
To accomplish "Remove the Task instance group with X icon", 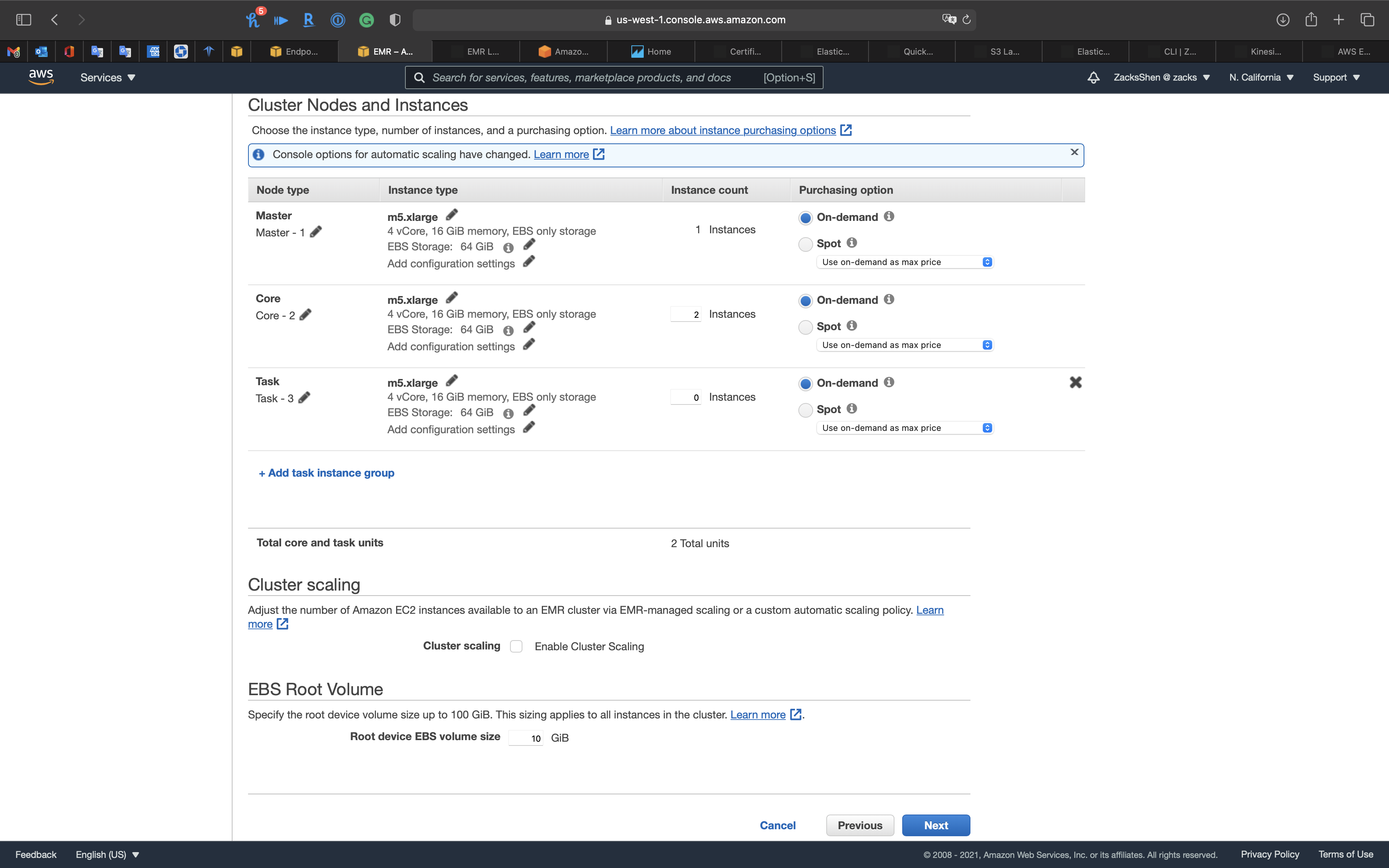I will [1075, 382].
